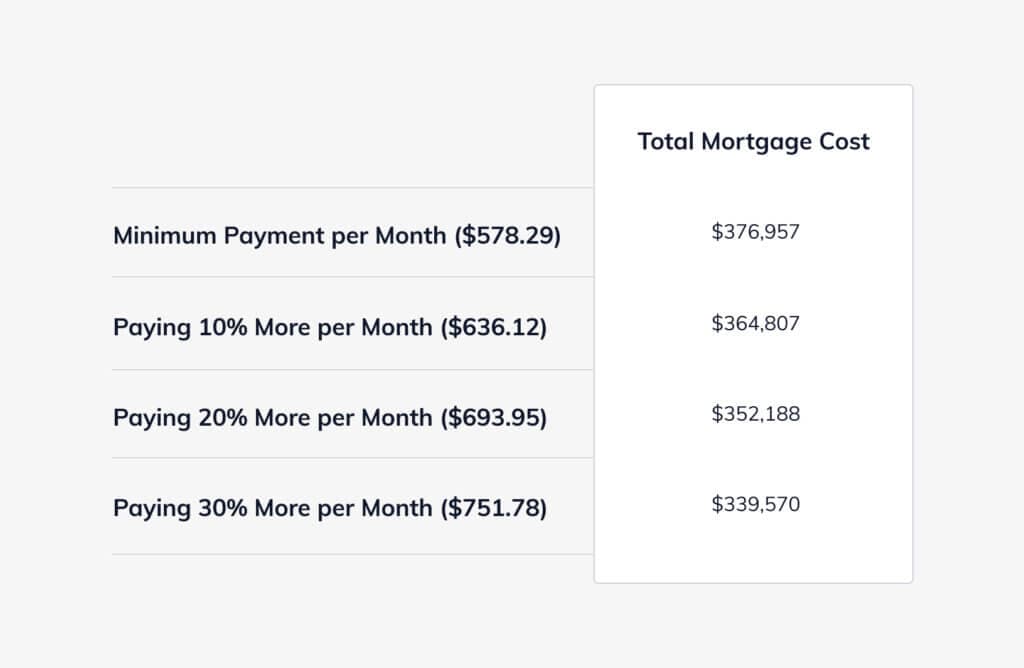Select the Paying 30% More per Month label
1024x668 pixels.
point(329,508)
